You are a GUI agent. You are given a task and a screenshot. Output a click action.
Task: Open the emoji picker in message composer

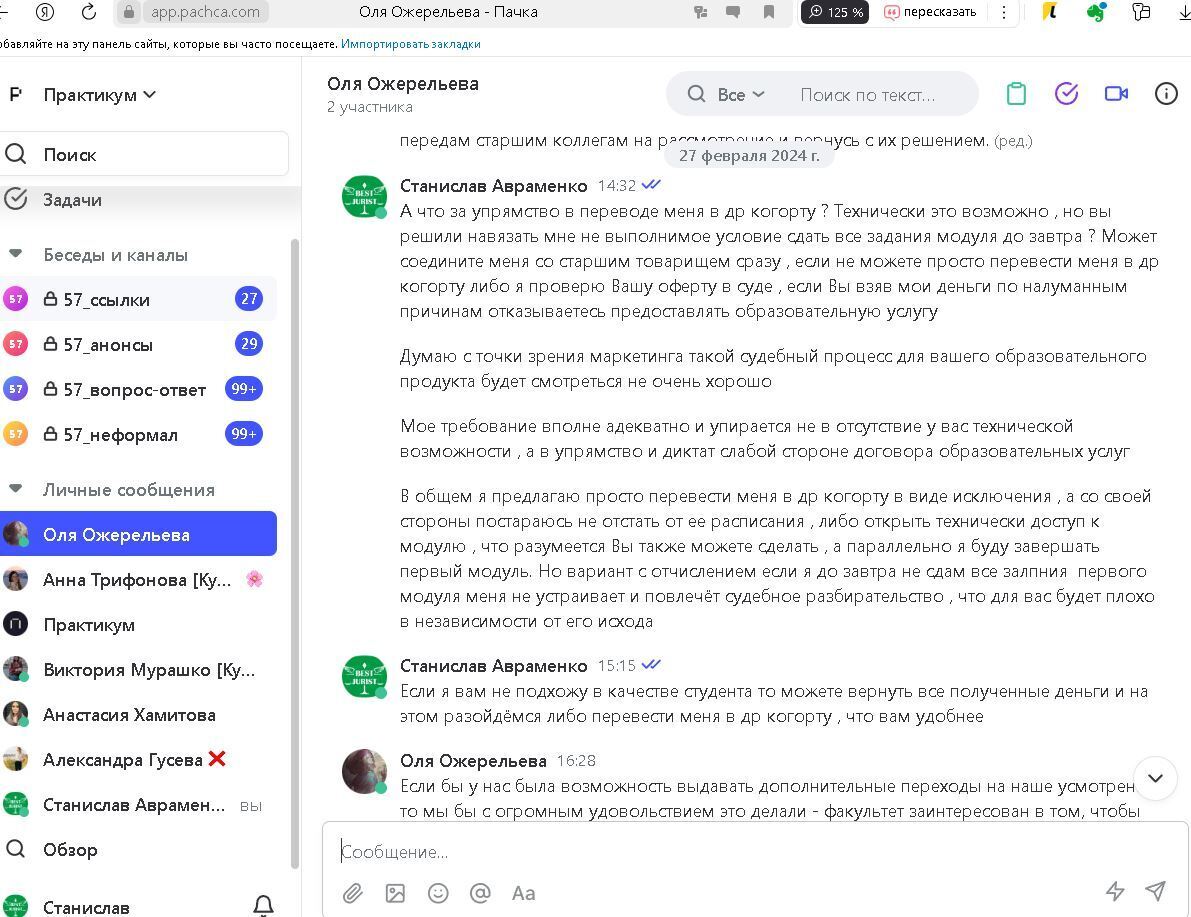point(438,893)
